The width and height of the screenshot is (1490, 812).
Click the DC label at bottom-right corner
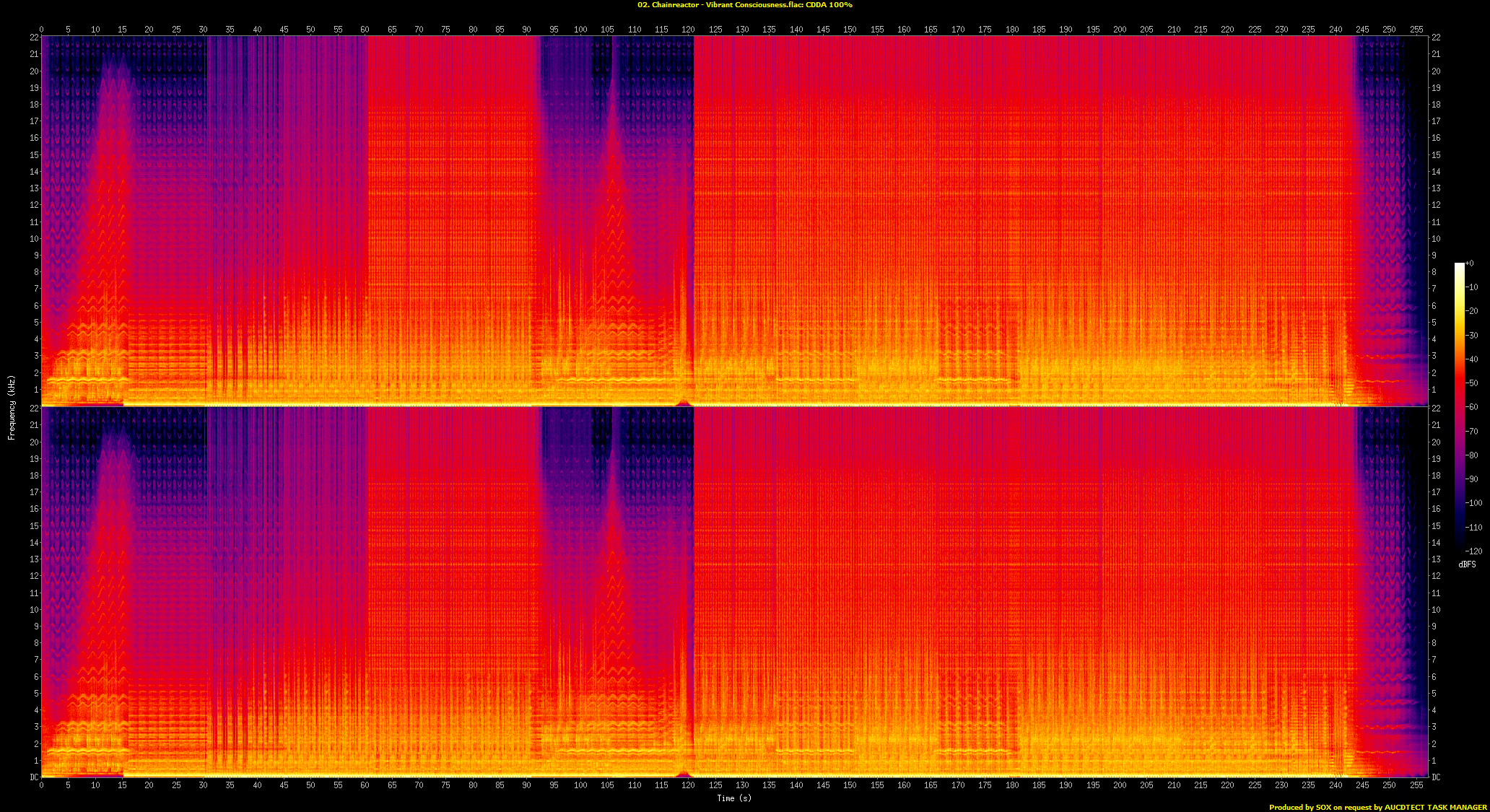(1436, 777)
